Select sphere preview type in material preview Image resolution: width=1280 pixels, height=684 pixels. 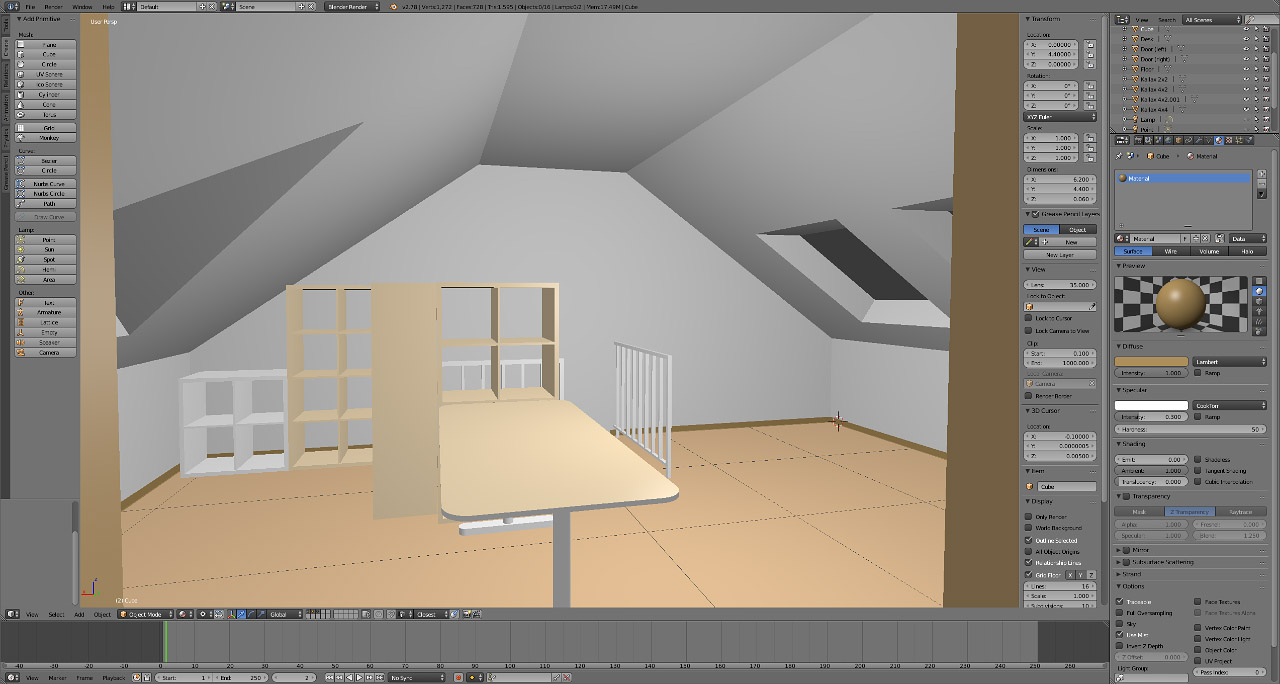tap(1260, 292)
